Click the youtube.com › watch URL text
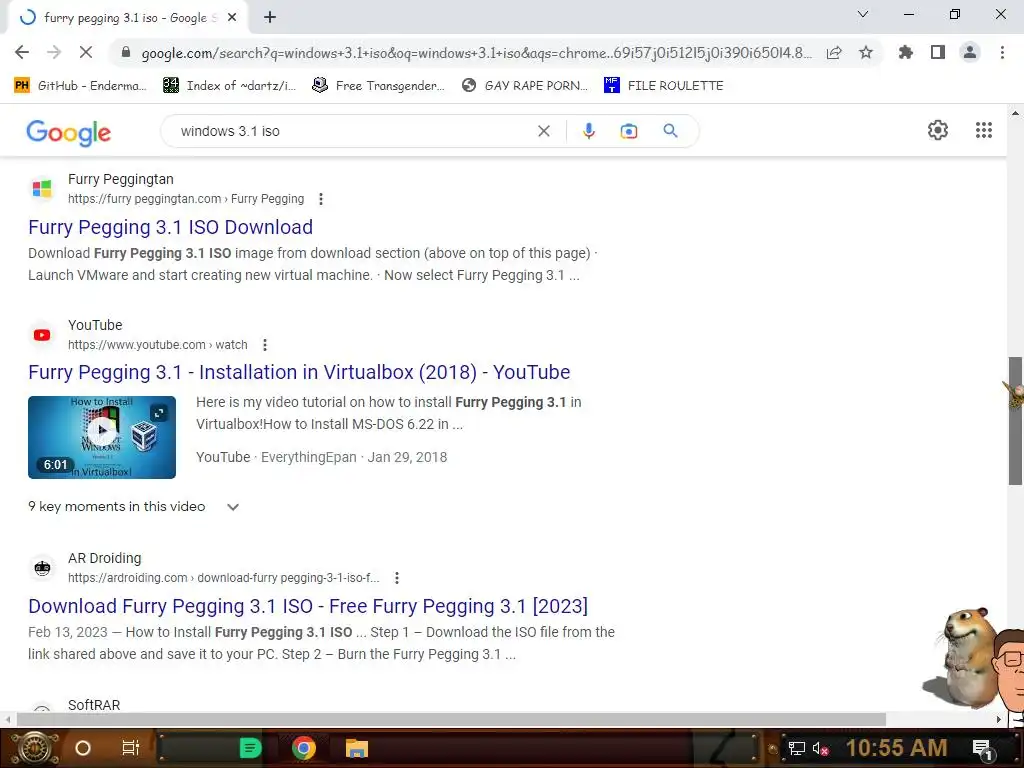The image size is (1024, 768). (157, 345)
